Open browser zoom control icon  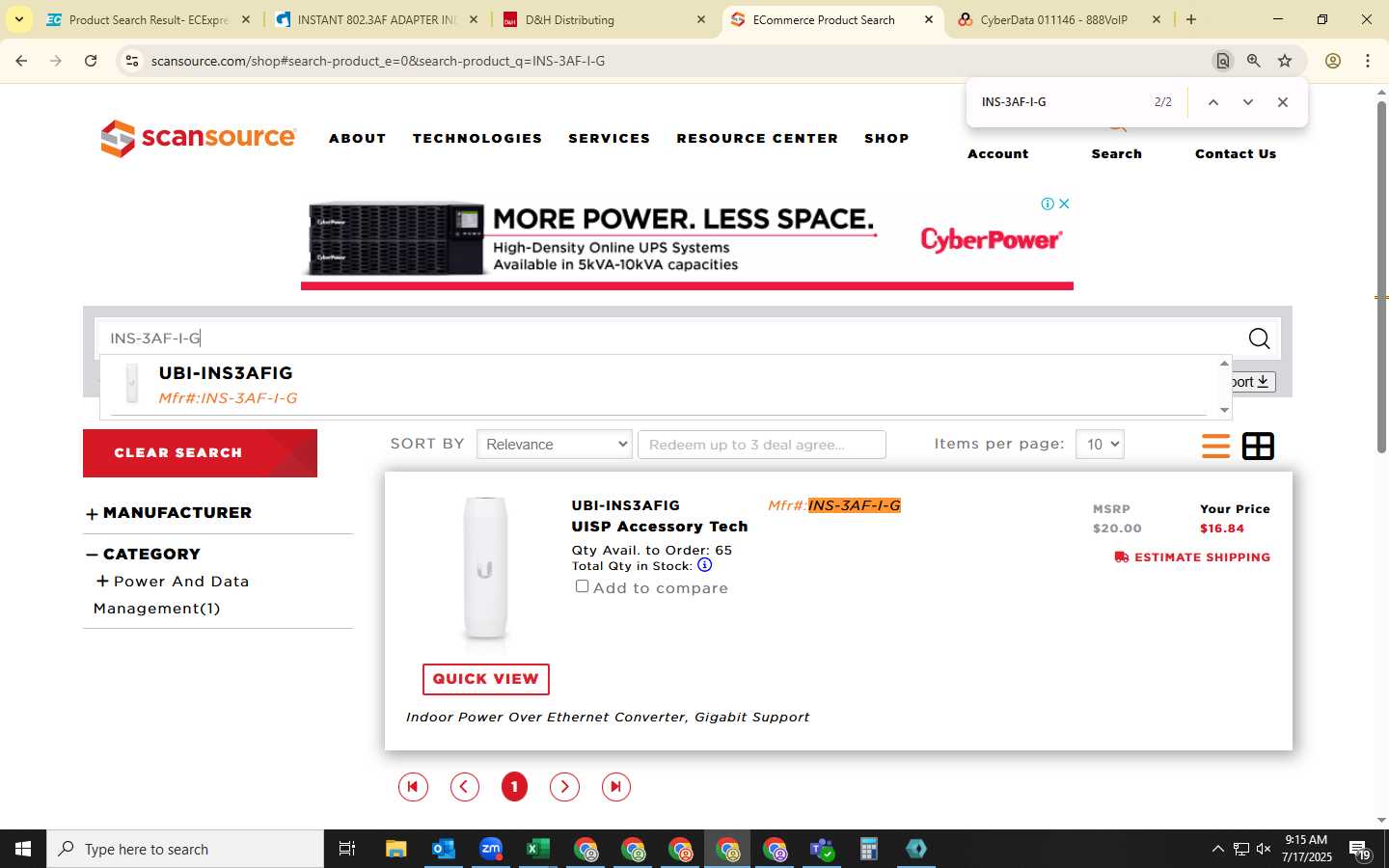coord(1254,61)
